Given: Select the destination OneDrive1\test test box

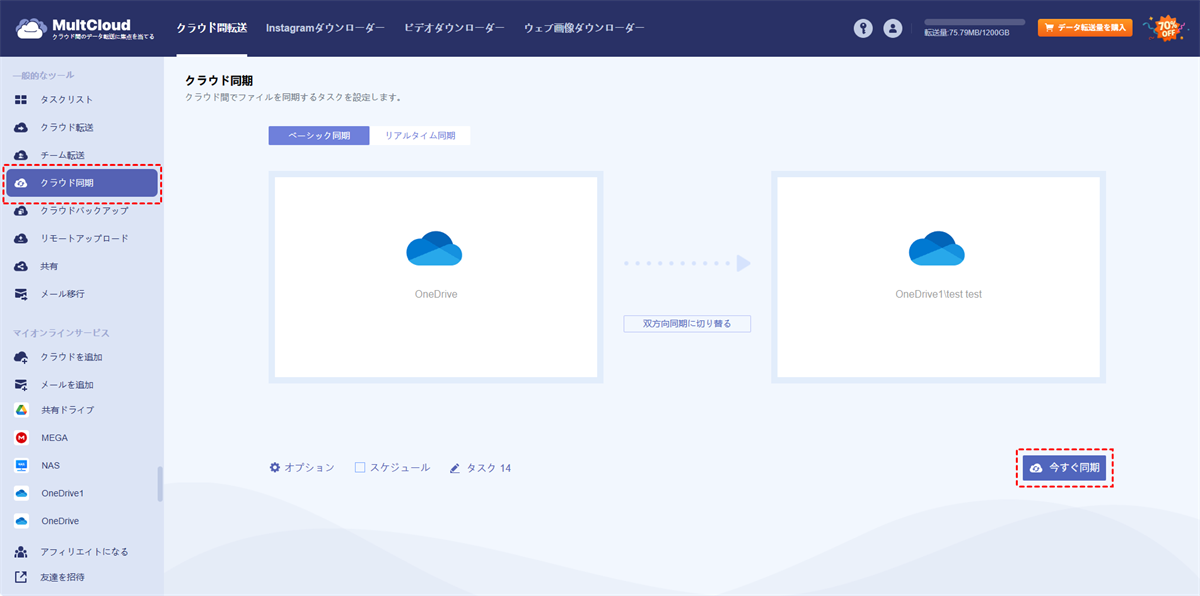Looking at the screenshot, I should (938, 277).
